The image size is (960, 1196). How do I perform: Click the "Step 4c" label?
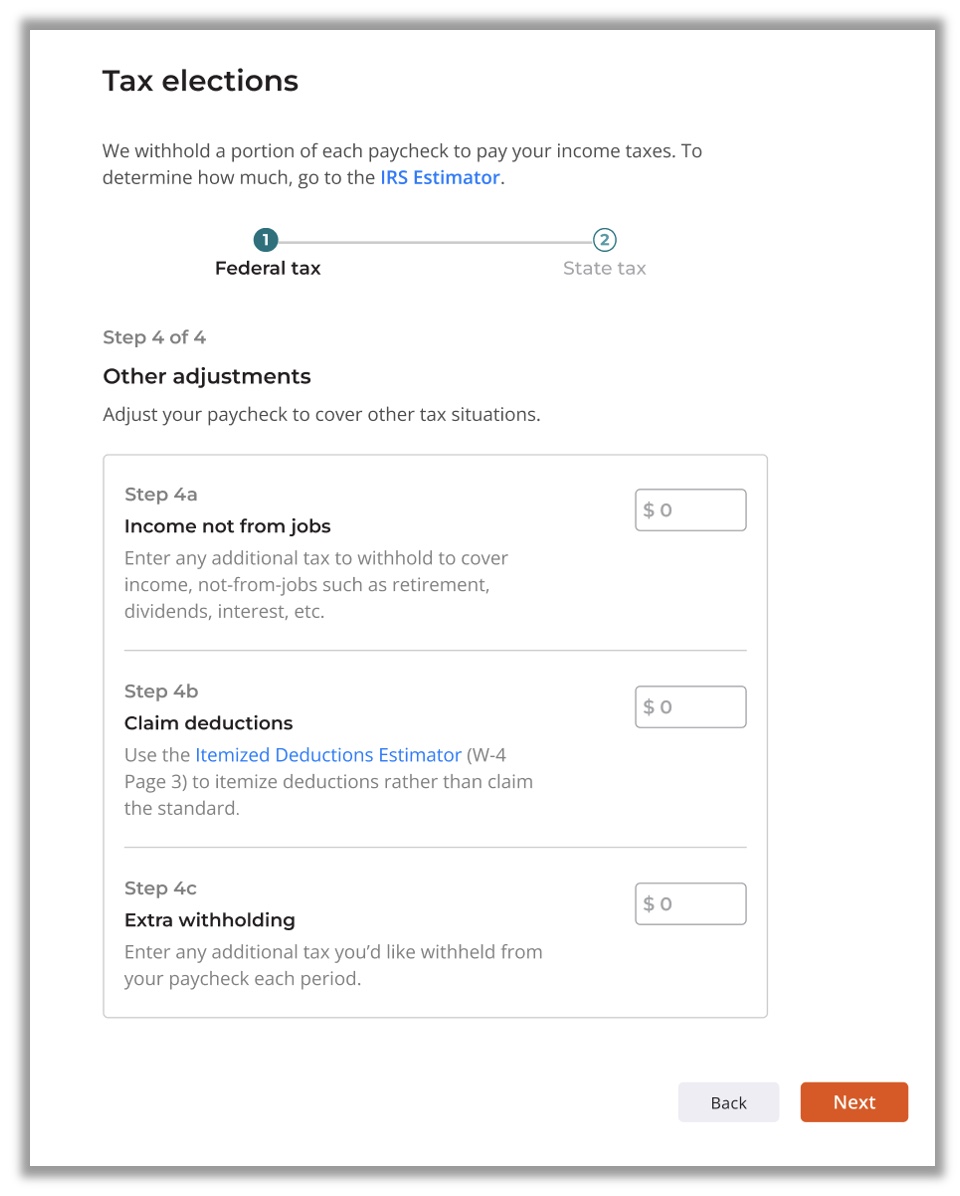161,888
